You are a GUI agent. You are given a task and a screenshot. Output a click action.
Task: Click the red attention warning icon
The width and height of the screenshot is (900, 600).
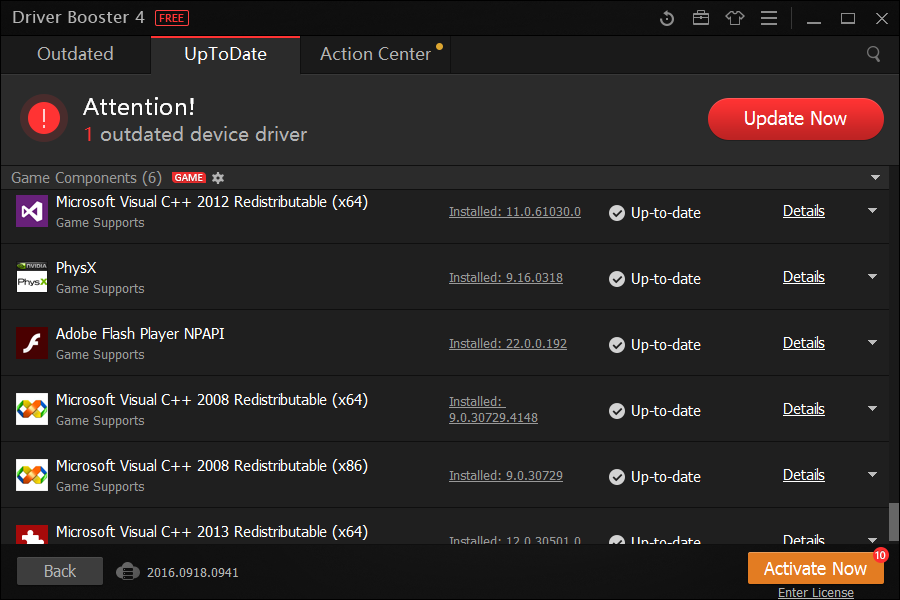point(44,118)
